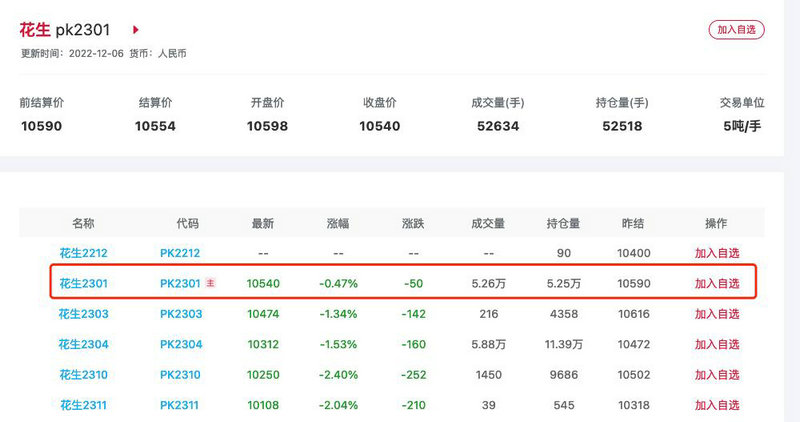Click the PK2212 code link
The width and height of the screenshot is (800, 422).
180,253
